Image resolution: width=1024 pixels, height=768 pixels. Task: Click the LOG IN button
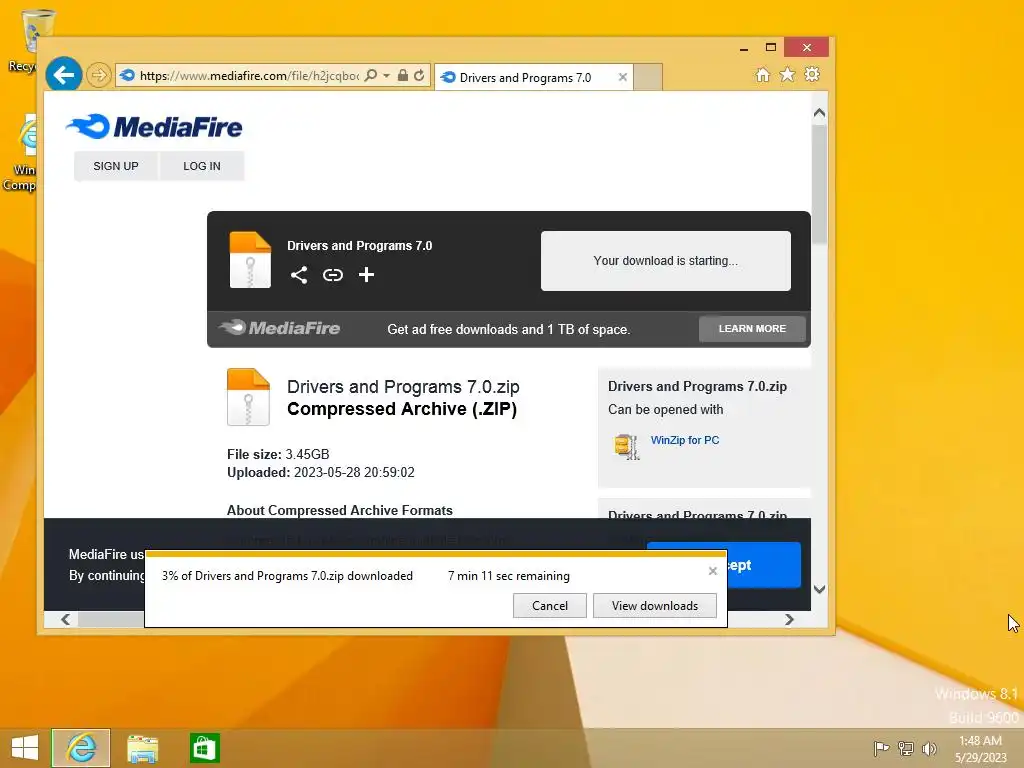202,166
